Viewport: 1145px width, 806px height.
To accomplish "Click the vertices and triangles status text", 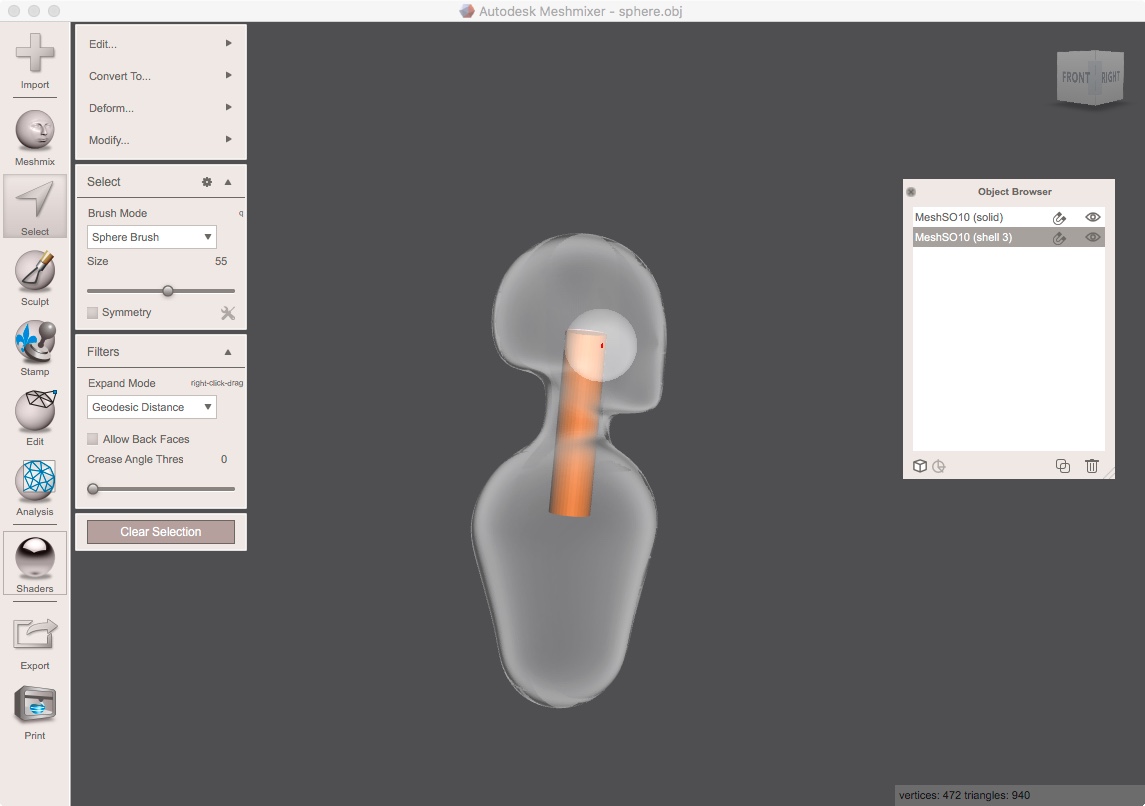I will [x=964, y=795].
